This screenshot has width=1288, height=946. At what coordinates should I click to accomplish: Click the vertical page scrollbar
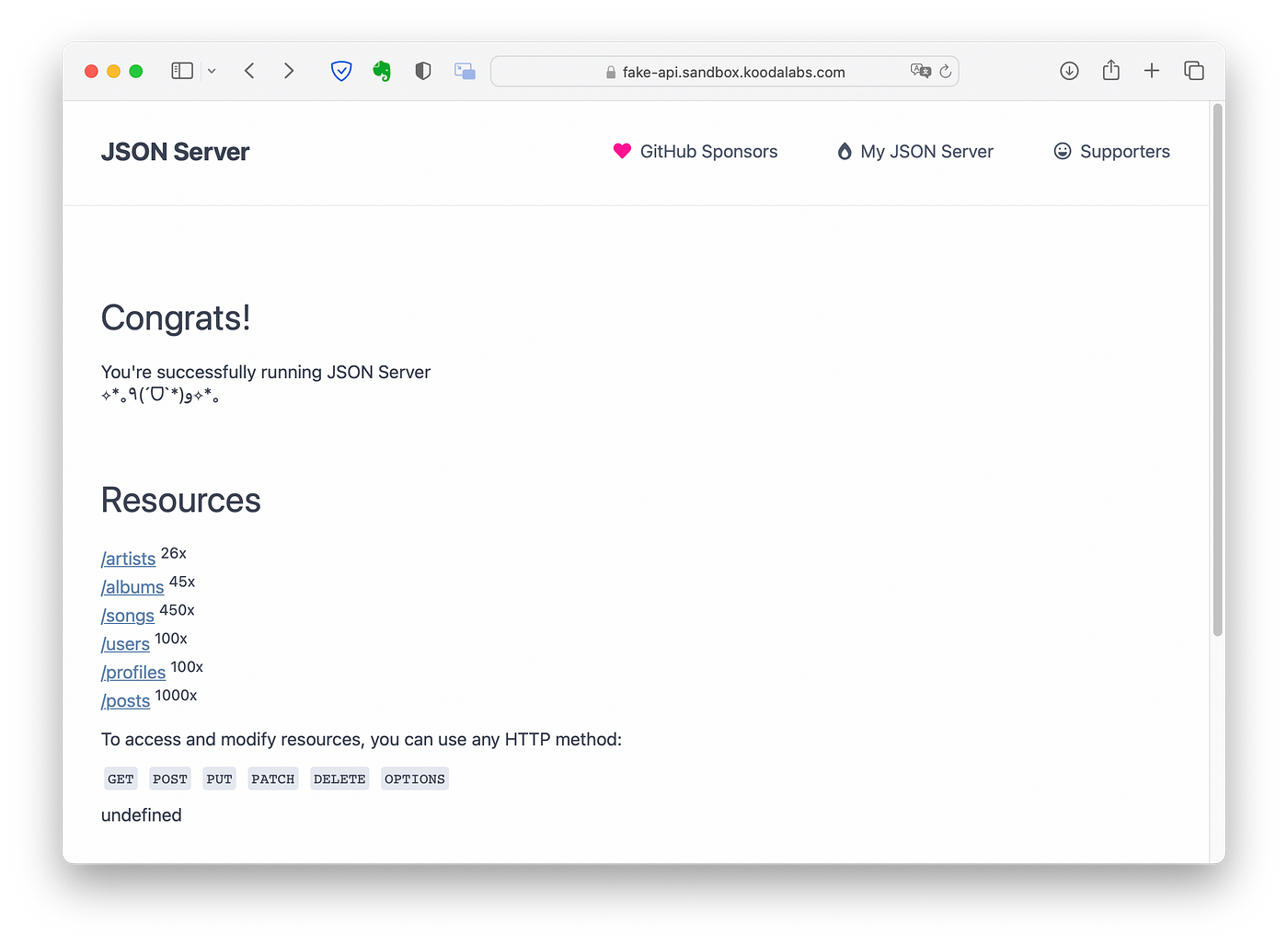click(1218, 370)
